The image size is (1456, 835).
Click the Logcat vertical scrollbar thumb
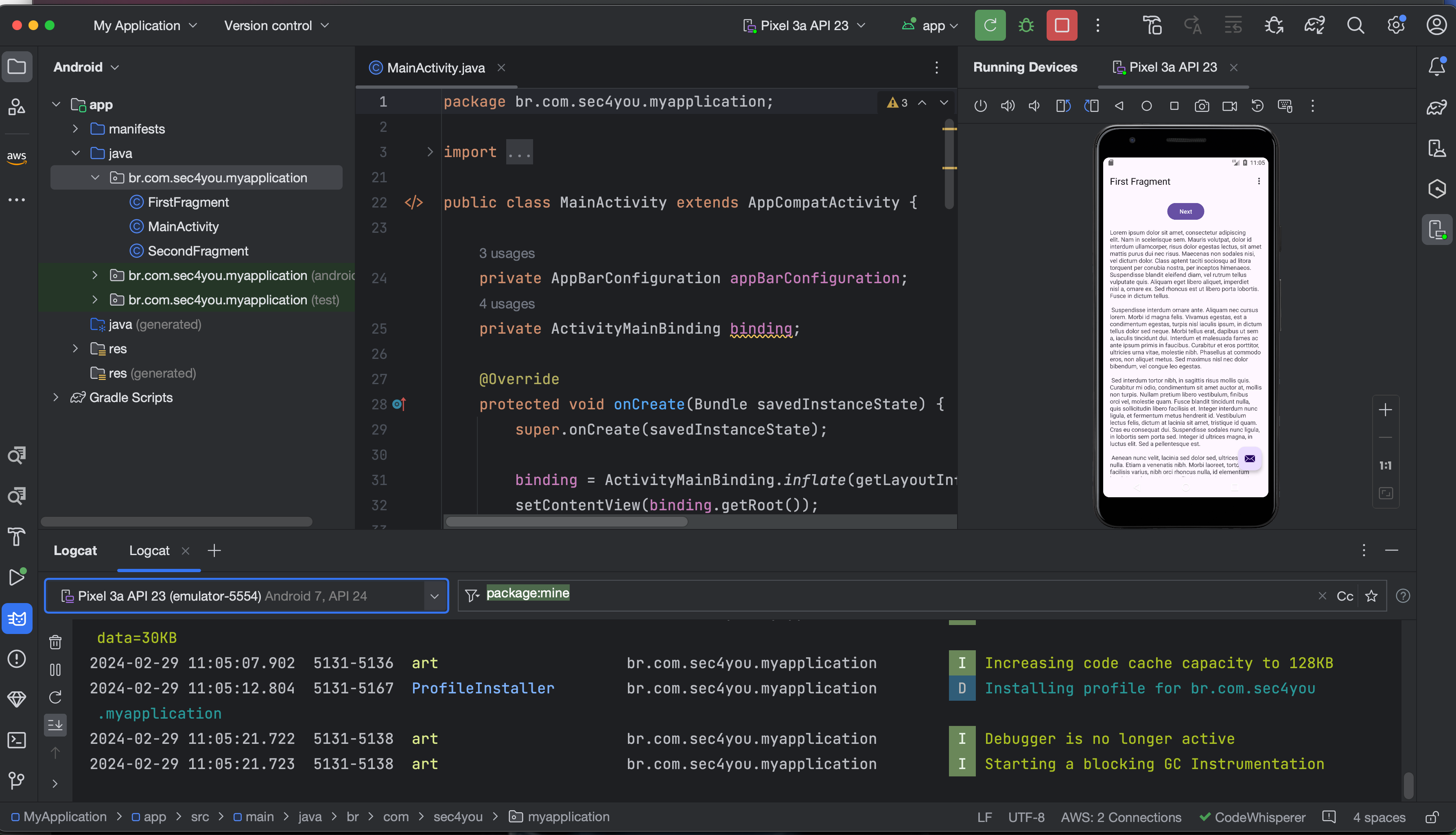point(1408,786)
